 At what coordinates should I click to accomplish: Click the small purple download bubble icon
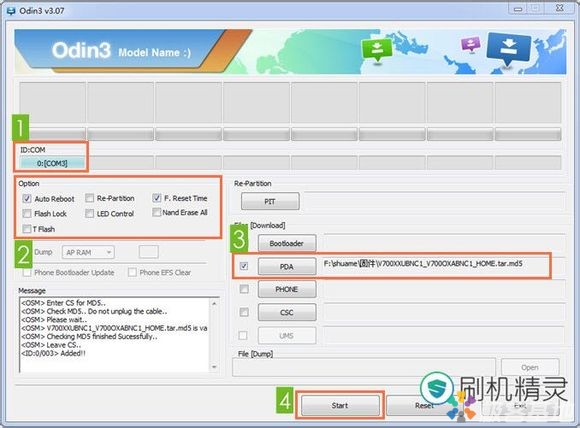(x=470, y=44)
